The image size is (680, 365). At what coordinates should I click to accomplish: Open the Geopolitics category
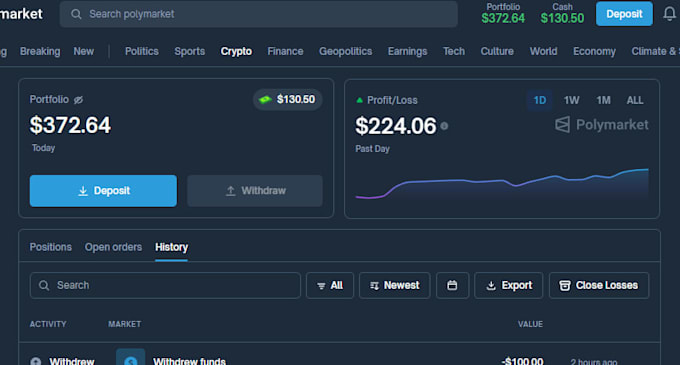346,51
